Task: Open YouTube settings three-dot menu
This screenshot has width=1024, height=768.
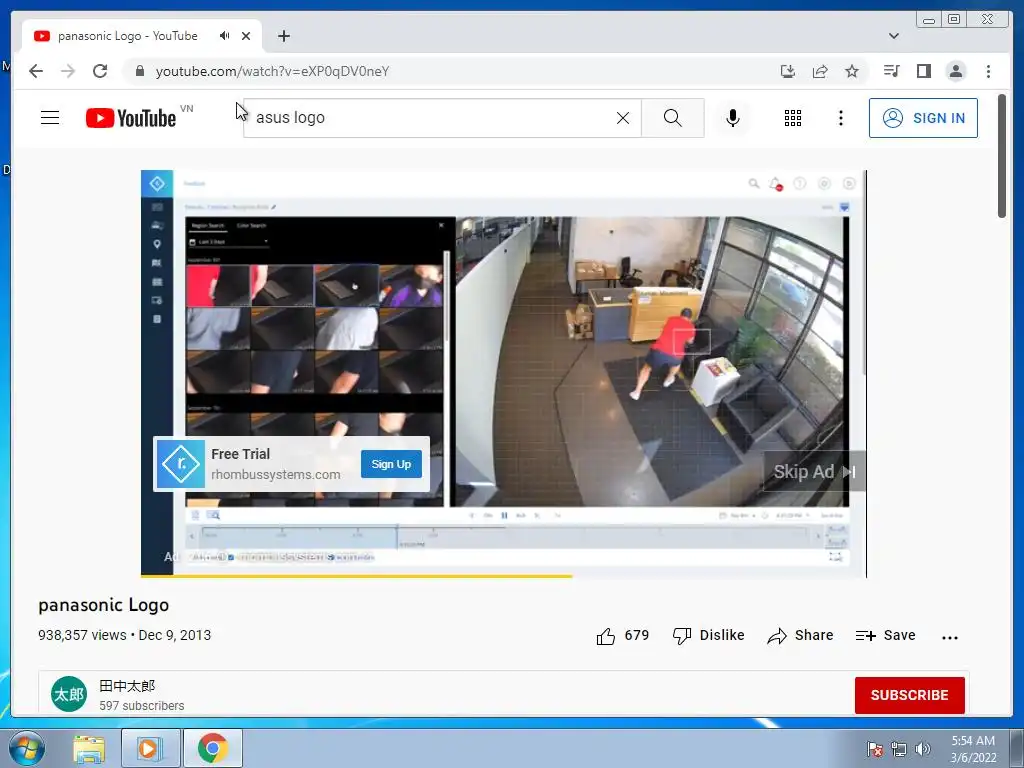Action: coord(840,118)
